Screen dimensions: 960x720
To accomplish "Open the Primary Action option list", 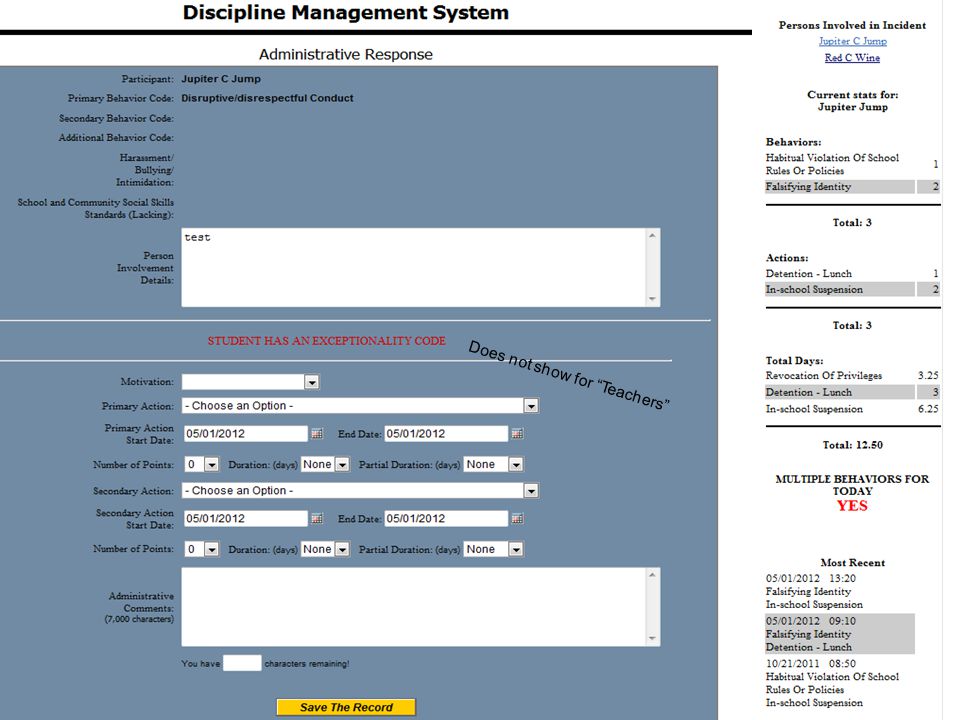I will click(531, 406).
